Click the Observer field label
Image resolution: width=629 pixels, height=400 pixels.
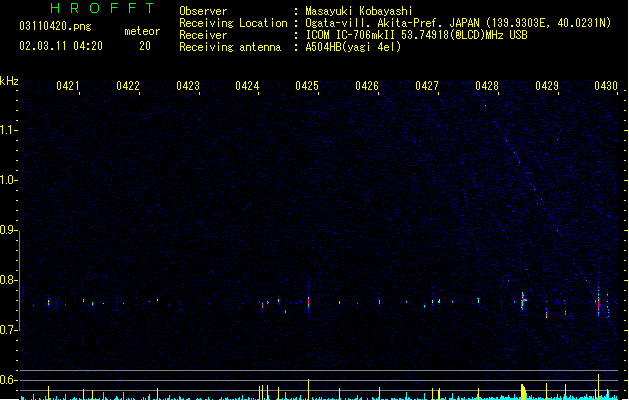click(x=203, y=11)
